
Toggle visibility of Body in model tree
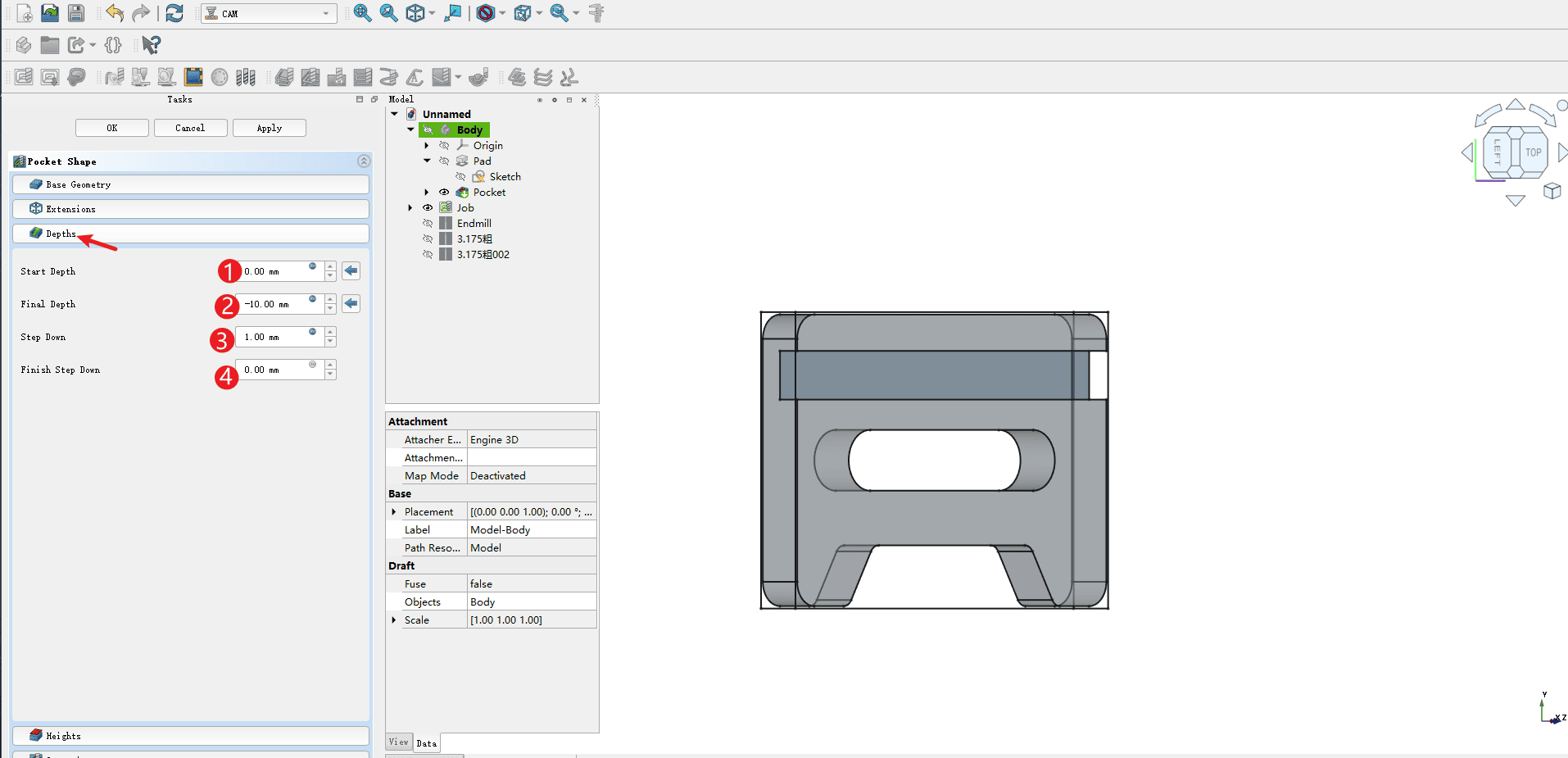[x=428, y=129]
